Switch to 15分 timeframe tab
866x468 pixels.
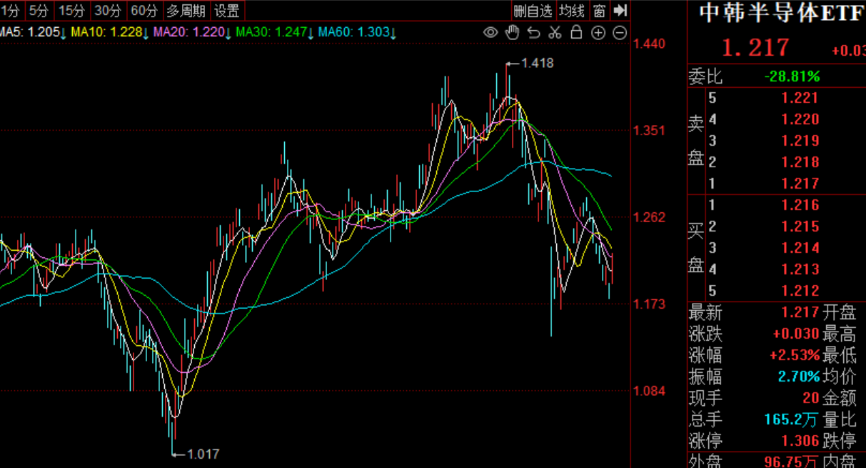point(71,11)
